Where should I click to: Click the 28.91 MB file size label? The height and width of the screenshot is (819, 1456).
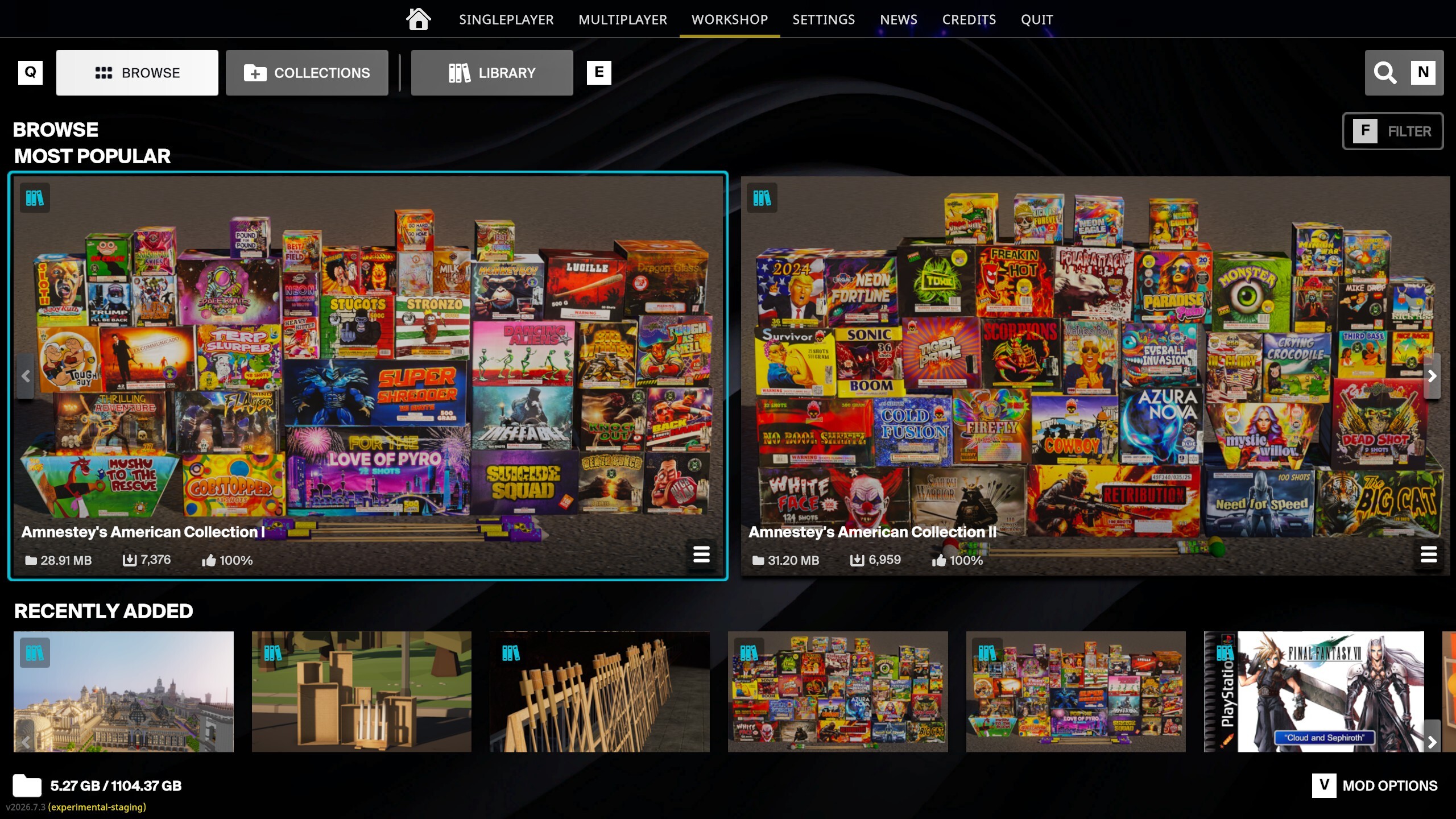click(x=58, y=560)
